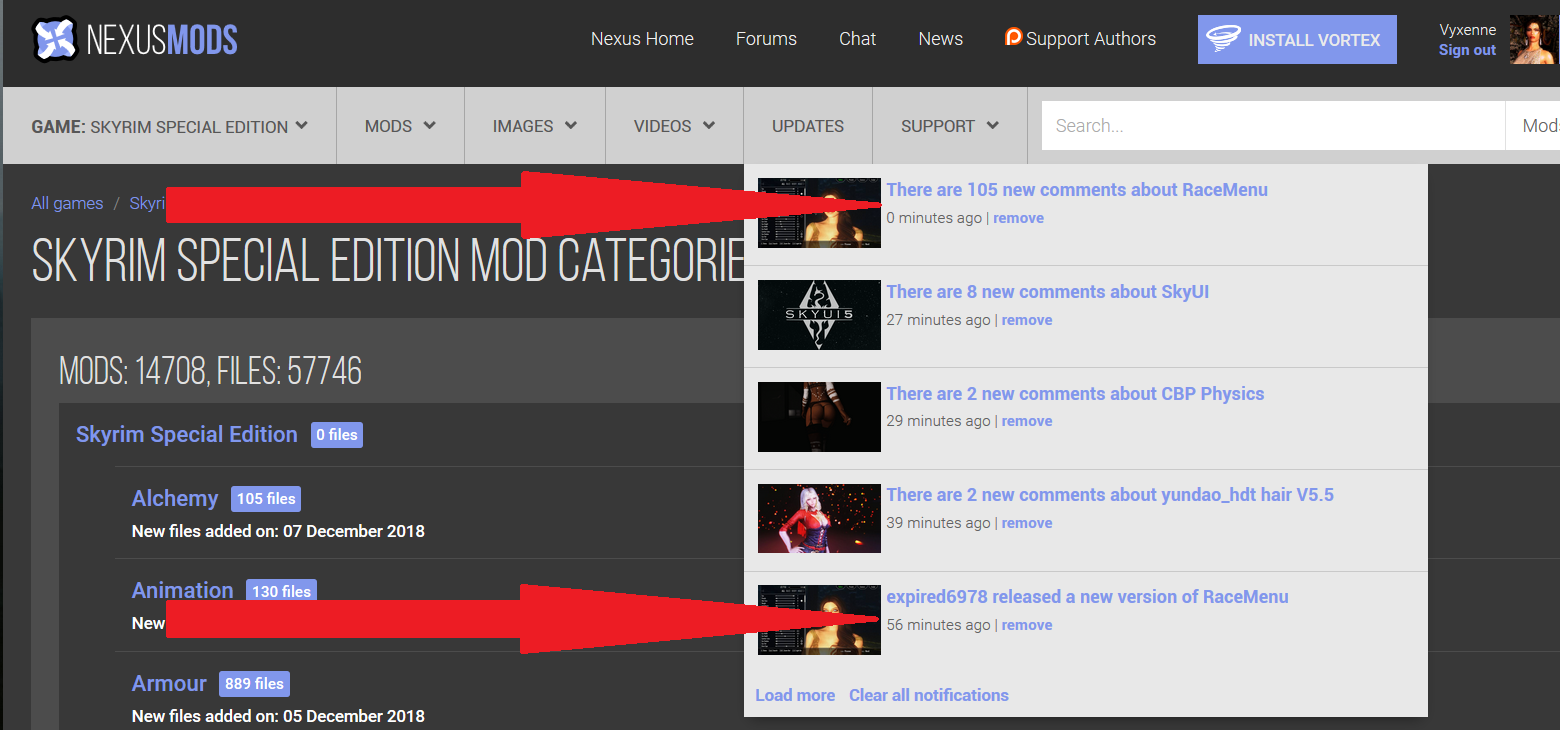Screen dimensions: 1560x730
Task: Select the text "39 minutes ago"
Action: (938, 523)
